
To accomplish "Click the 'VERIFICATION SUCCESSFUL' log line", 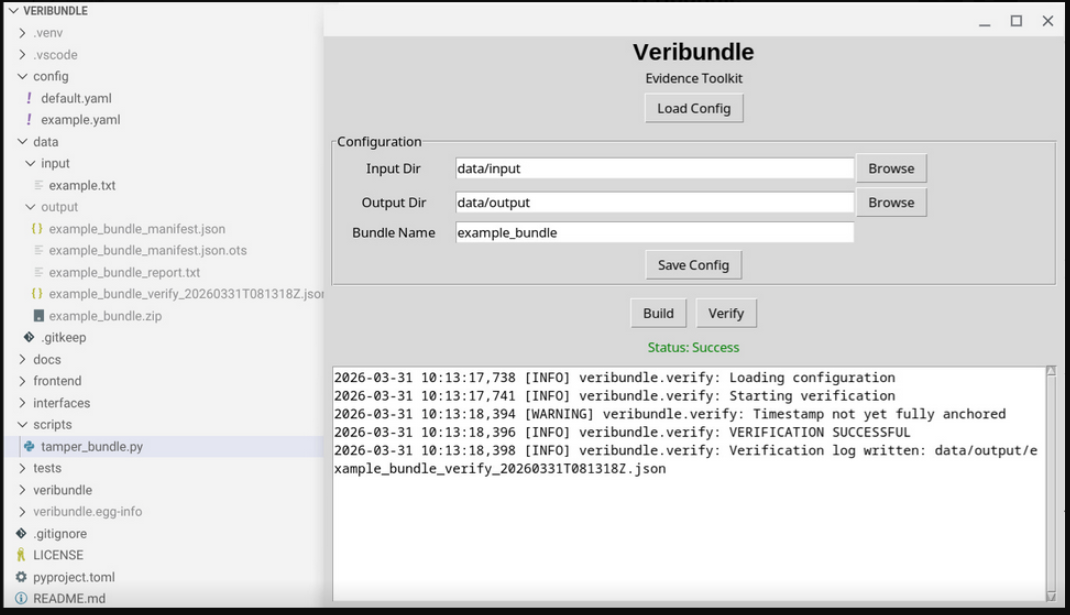I will pos(622,432).
